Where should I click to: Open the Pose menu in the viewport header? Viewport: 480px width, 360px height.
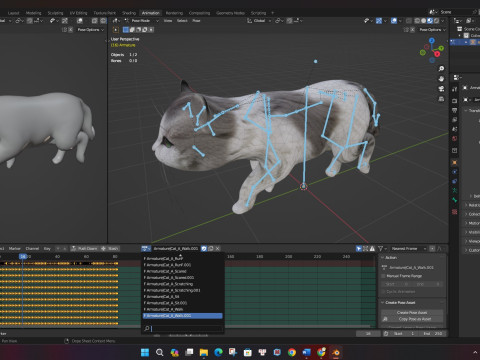pyautogui.click(x=196, y=21)
